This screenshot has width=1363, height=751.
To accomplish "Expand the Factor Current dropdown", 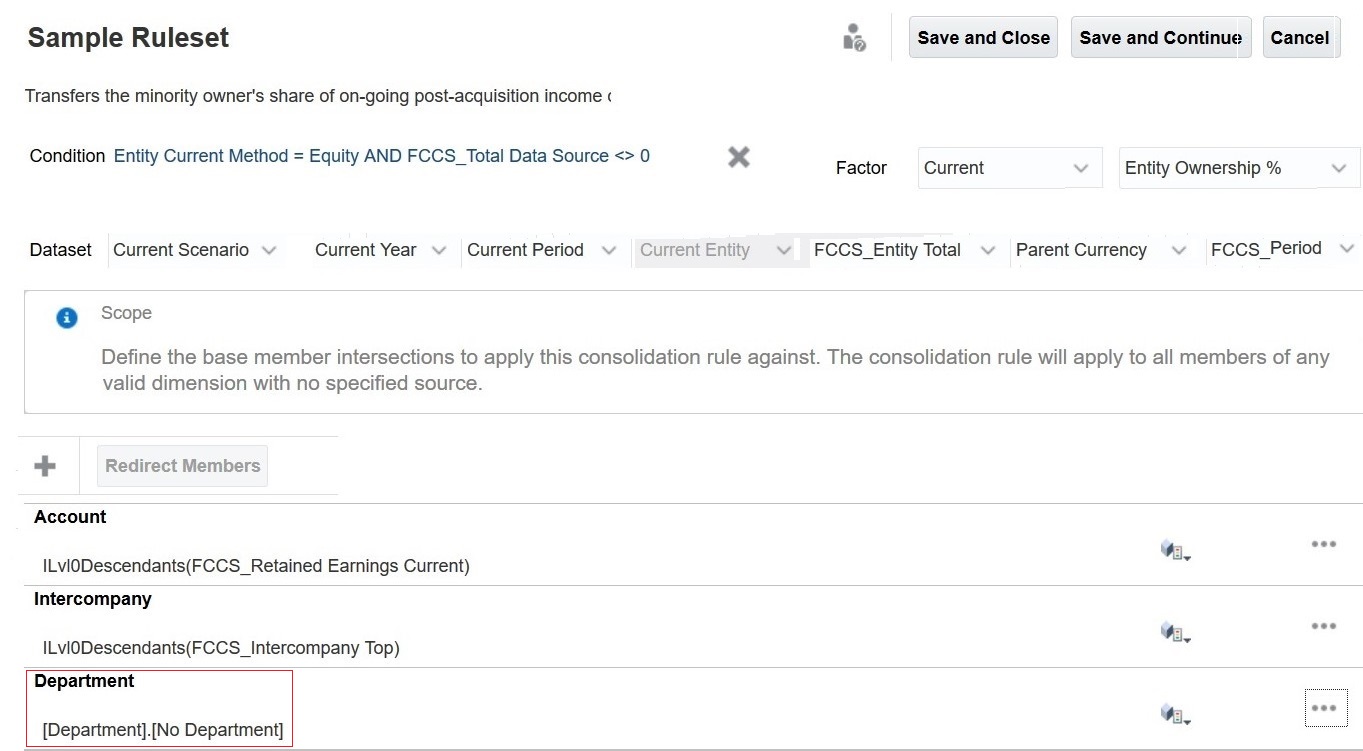I will pos(1080,168).
